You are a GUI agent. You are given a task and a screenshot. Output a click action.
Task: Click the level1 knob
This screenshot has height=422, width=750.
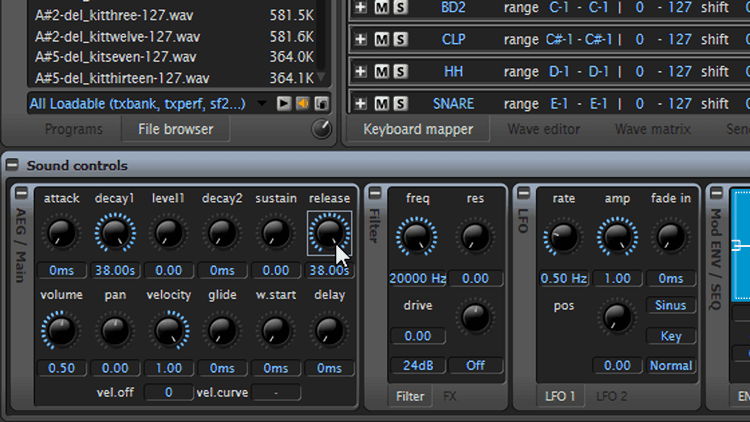tap(168, 233)
